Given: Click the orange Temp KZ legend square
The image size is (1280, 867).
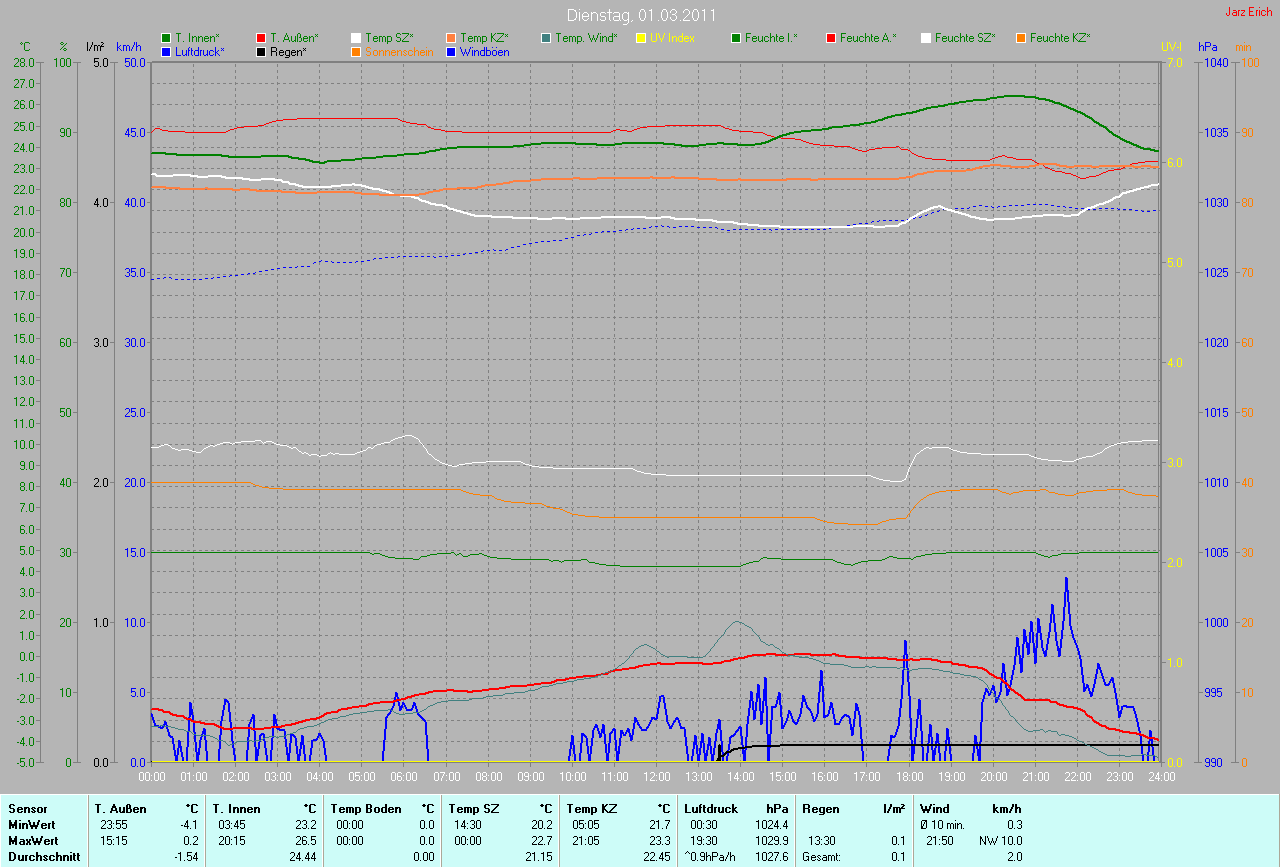Looking at the screenshot, I should [451, 38].
